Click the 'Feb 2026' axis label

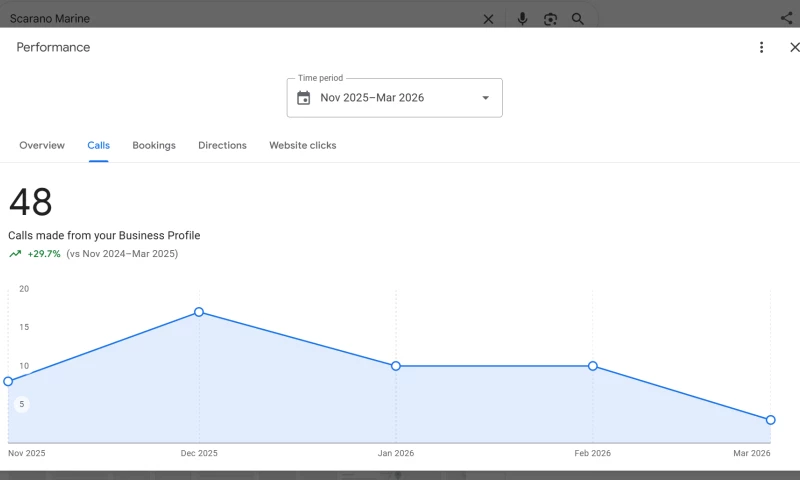click(x=592, y=453)
